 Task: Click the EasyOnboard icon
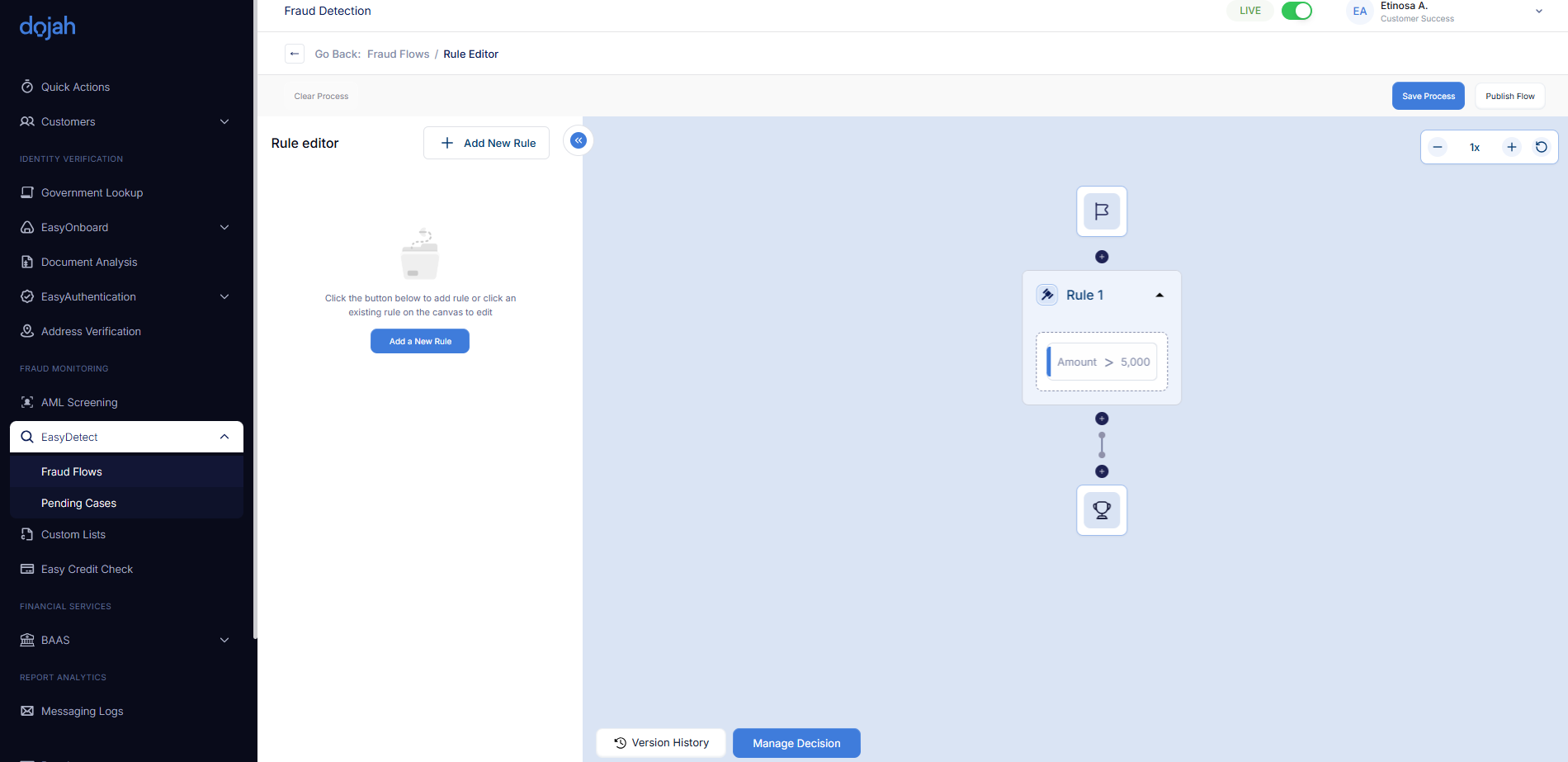point(27,227)
